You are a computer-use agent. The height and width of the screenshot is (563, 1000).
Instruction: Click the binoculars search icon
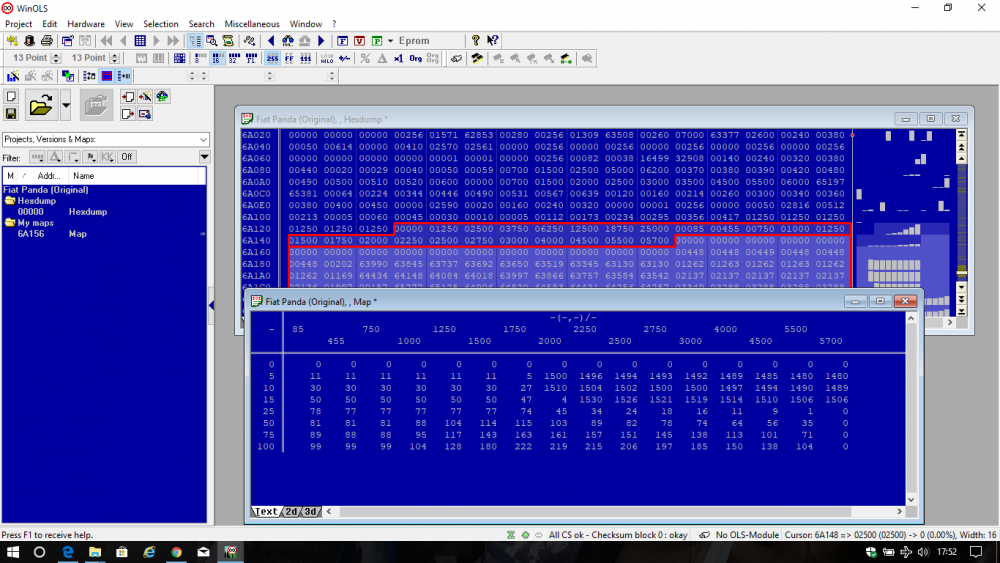pos(288,41)
